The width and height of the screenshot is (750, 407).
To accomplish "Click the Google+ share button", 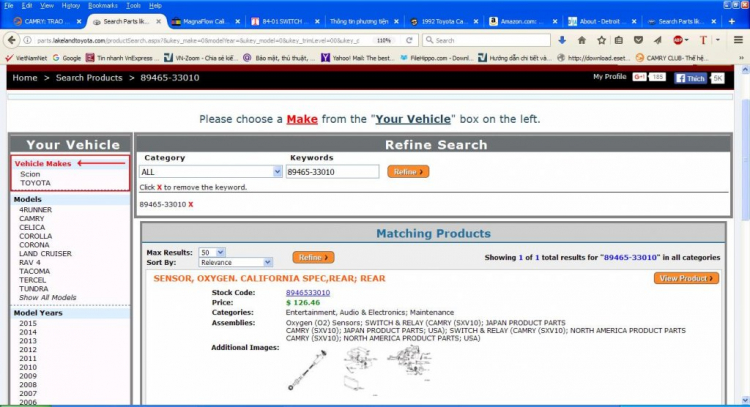I will [x=639, y=77].
